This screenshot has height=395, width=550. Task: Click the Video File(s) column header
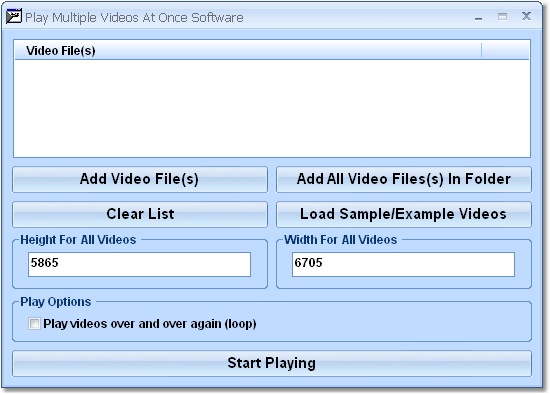pos(248,51)
